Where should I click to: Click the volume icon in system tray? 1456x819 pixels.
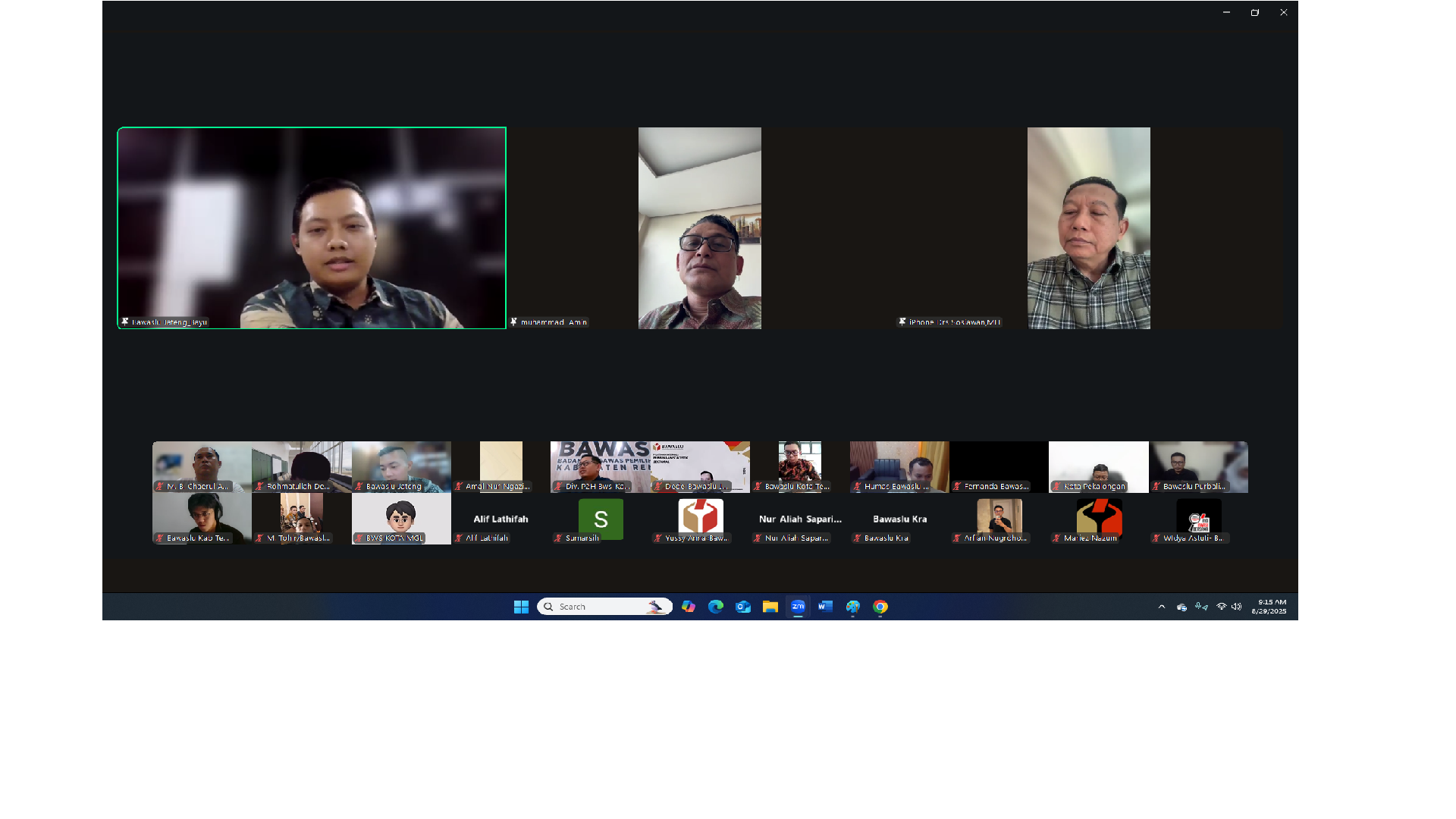1237,607
